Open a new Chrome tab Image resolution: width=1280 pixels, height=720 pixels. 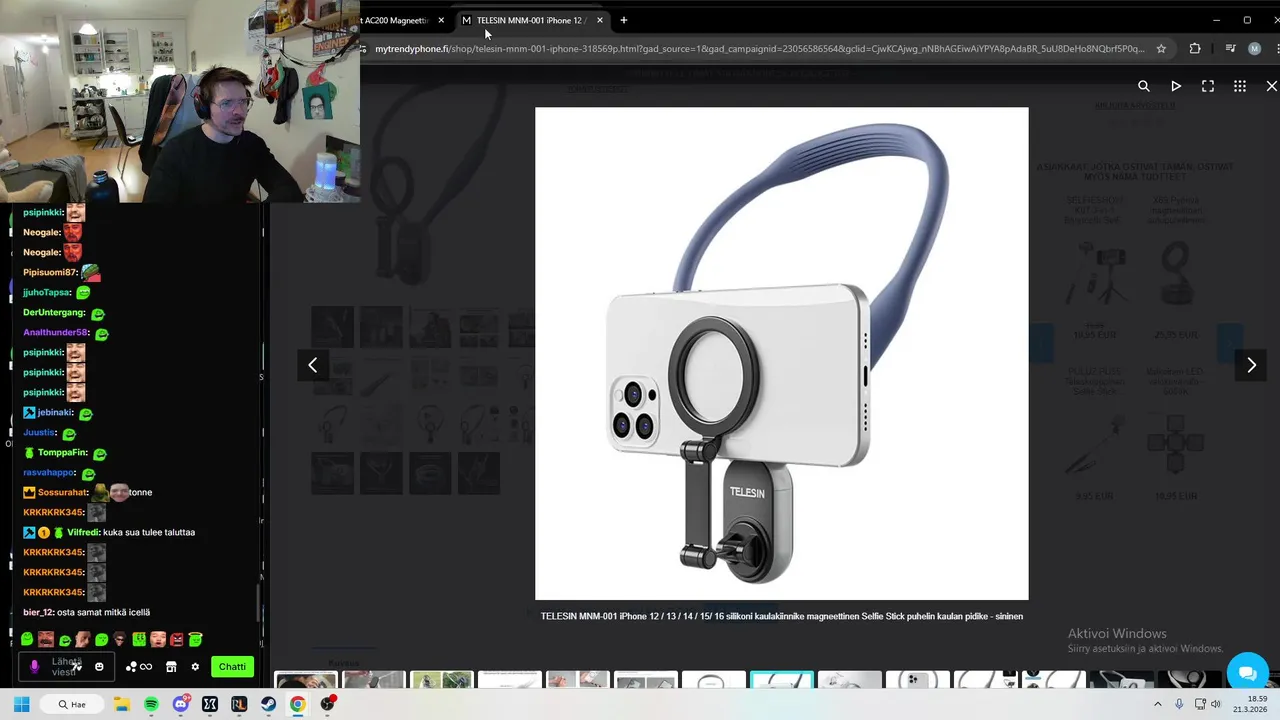coord(624,20)
